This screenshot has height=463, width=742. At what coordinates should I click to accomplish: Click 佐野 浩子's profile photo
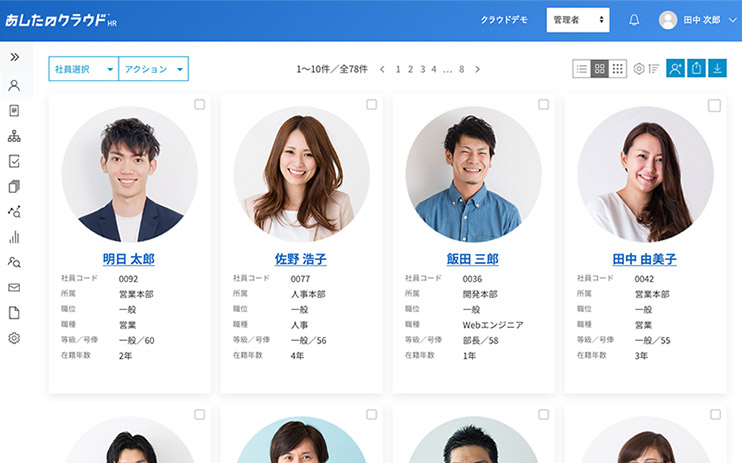tap(301, 174)
